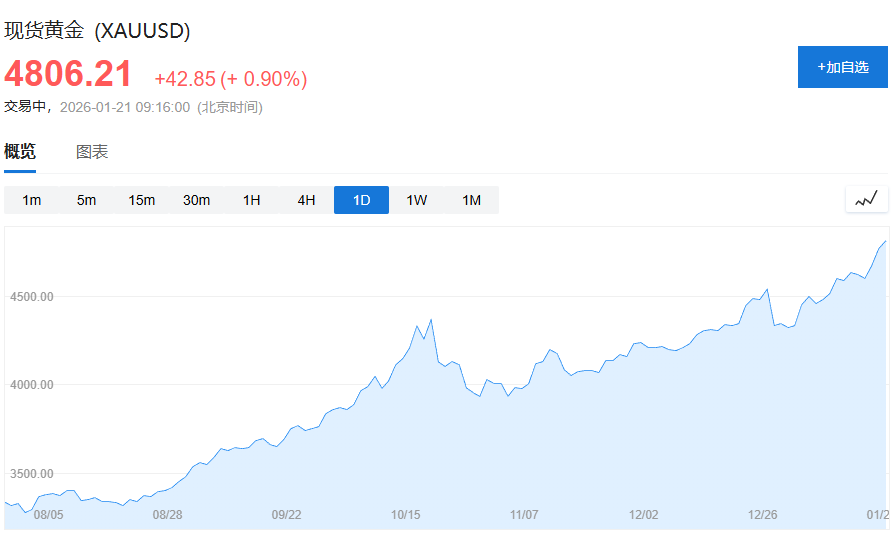Choose the 1W weekly interval
Image resolution: width=892 pixels, height=535 pixels.
point(416,200)
